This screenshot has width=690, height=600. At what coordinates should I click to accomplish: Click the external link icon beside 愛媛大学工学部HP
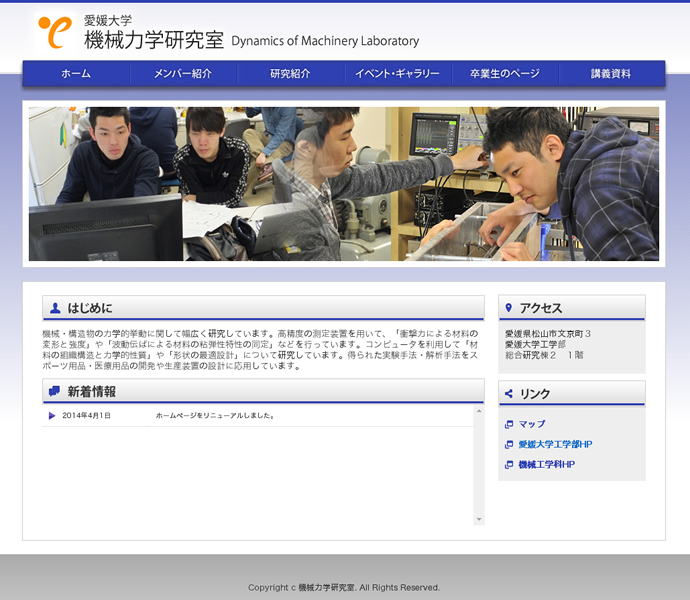509,445
